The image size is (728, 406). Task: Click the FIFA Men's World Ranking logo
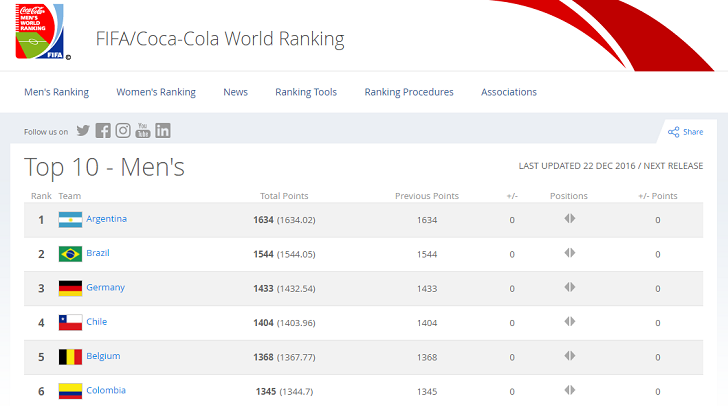[x=42, y=32]
